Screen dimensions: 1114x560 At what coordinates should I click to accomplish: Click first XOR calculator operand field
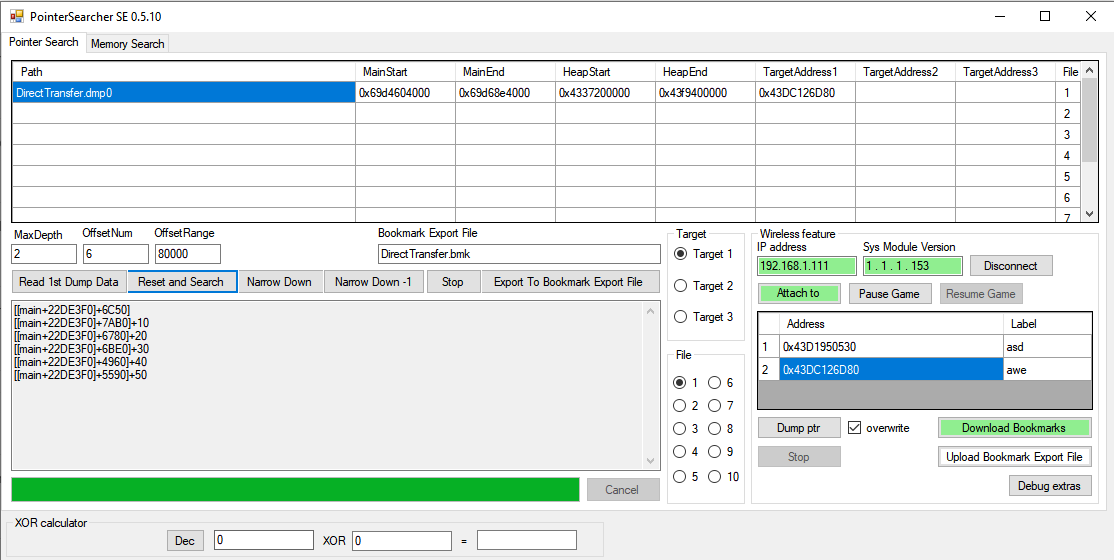[x=264, y=541]
